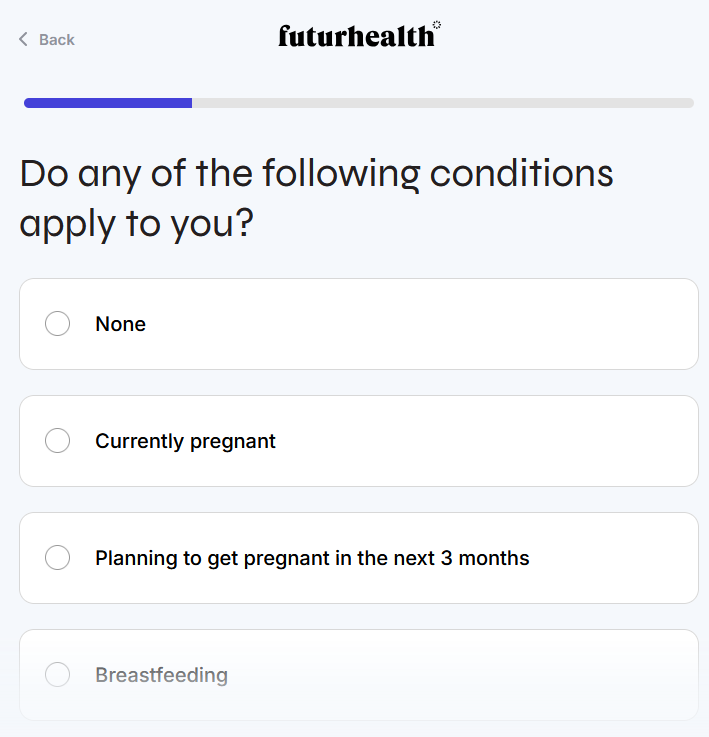The image size is (709, 737).
Task: Click the small sunburst mark beside the futurhealth logo
Action: click(437, 26)
